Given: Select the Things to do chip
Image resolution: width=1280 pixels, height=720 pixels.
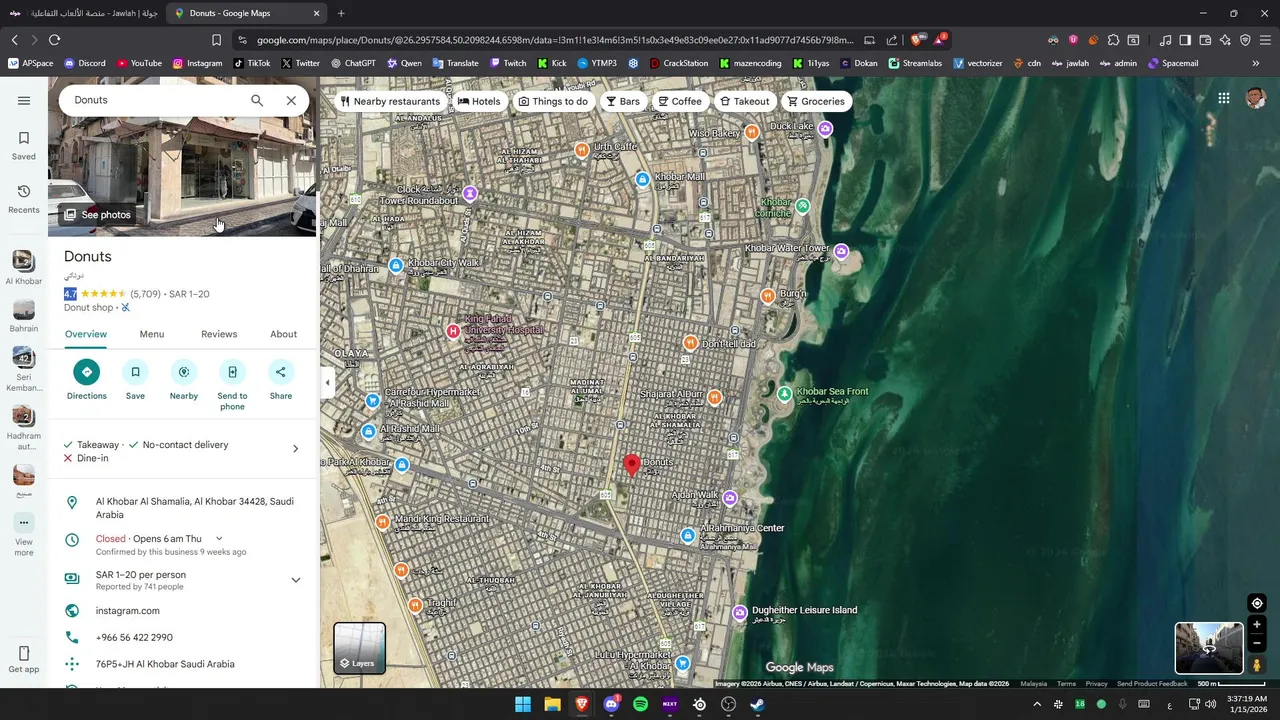Looking at the screenshot, I should (x=553, y=101).
